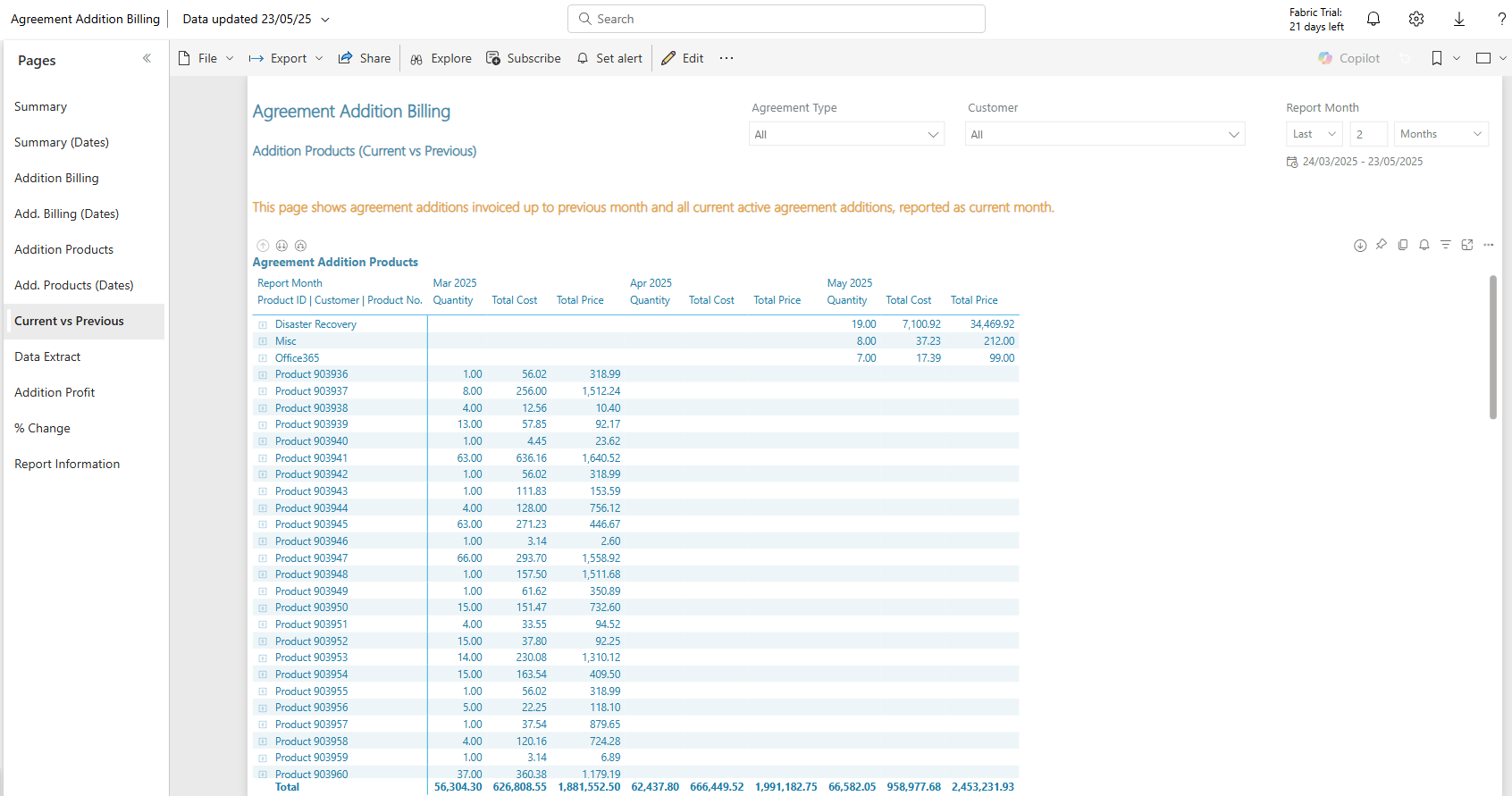Open filters icon on visual
Screen dimensions: 1512x796
1446,245
